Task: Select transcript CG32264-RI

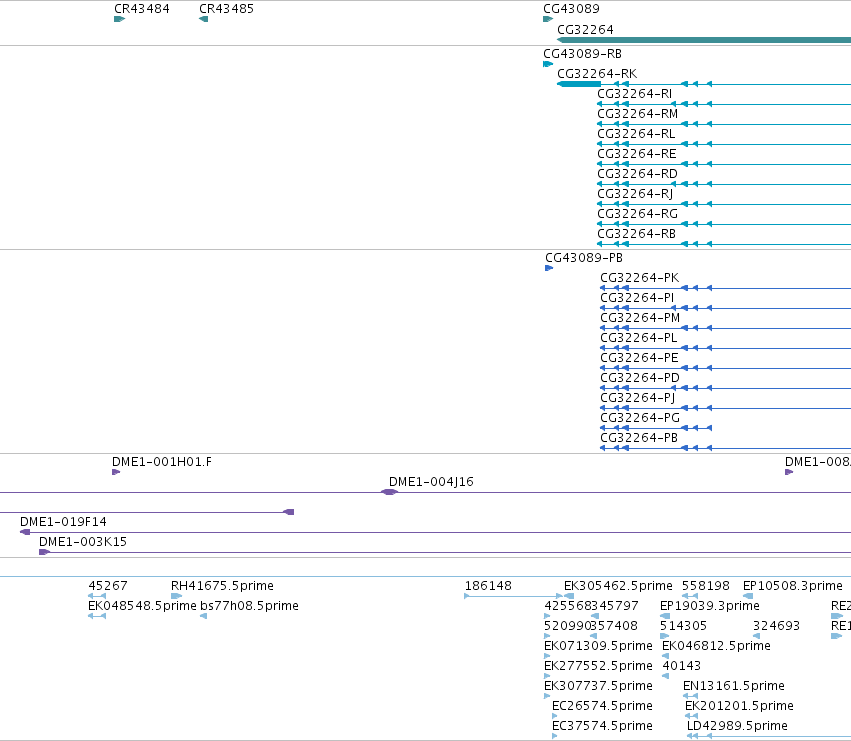Action: tap(634, 94)
